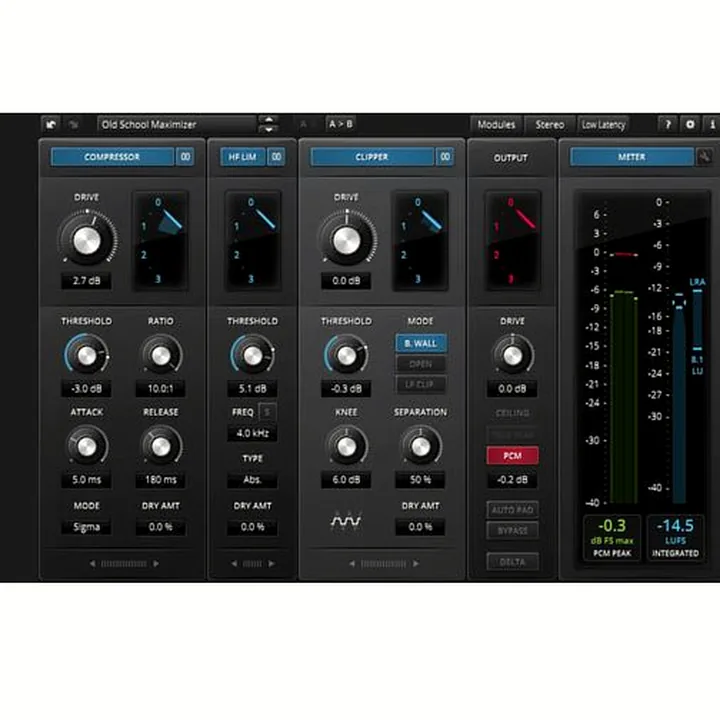Select LF CLIP clipper mode

pos(420,384)
